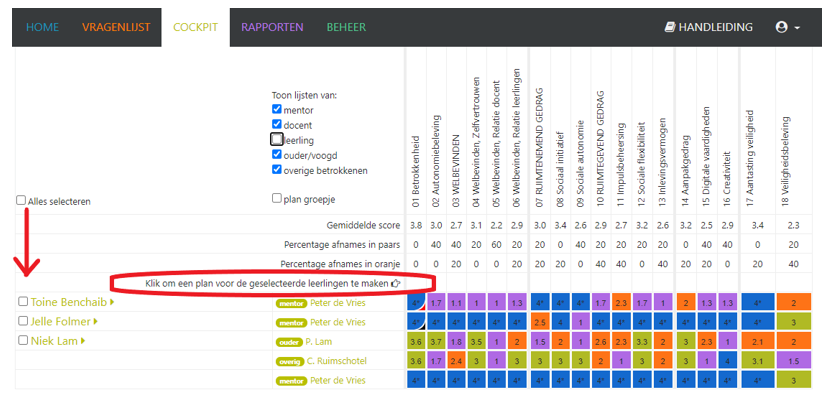Click P. Lam's green 3.5 cell
830x398 pixels.
477,342
